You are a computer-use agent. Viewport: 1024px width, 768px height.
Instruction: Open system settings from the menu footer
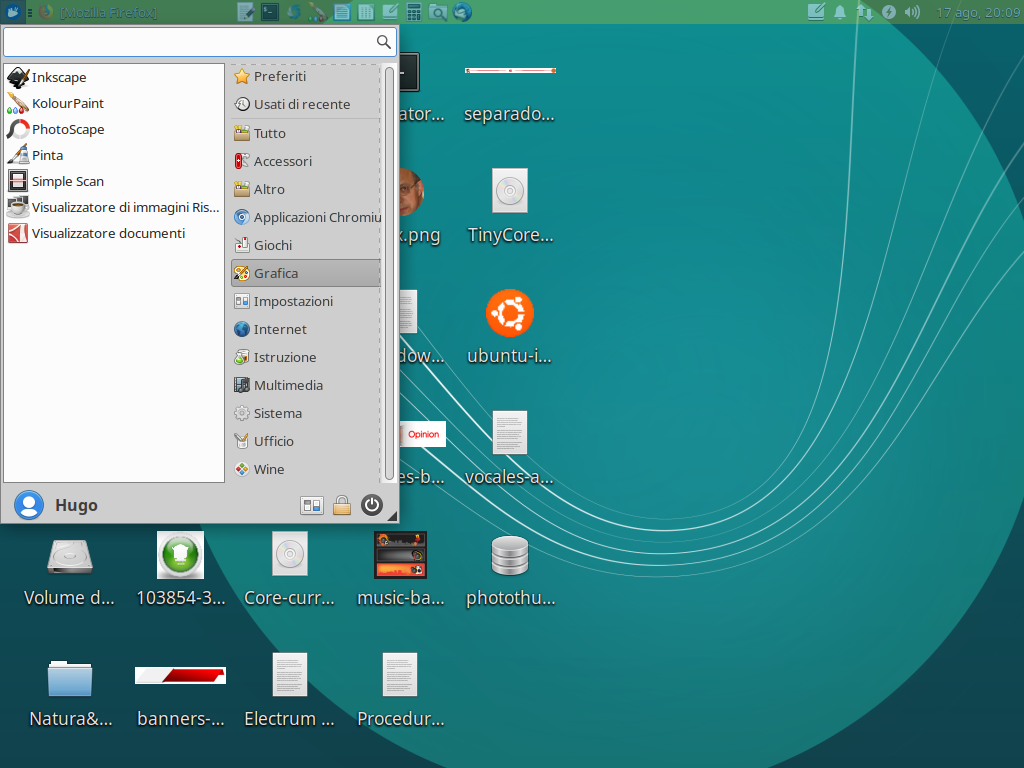pos(312,505)
